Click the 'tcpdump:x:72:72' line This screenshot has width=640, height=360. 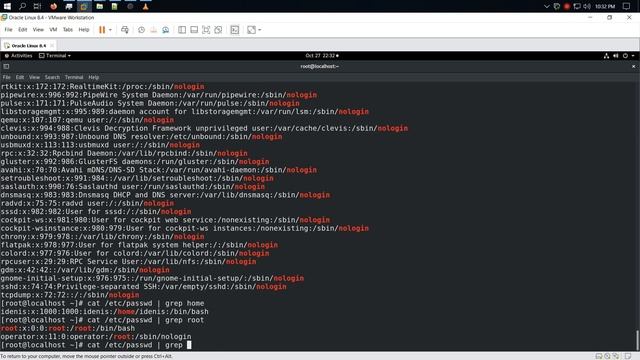[x=70, y=295]
